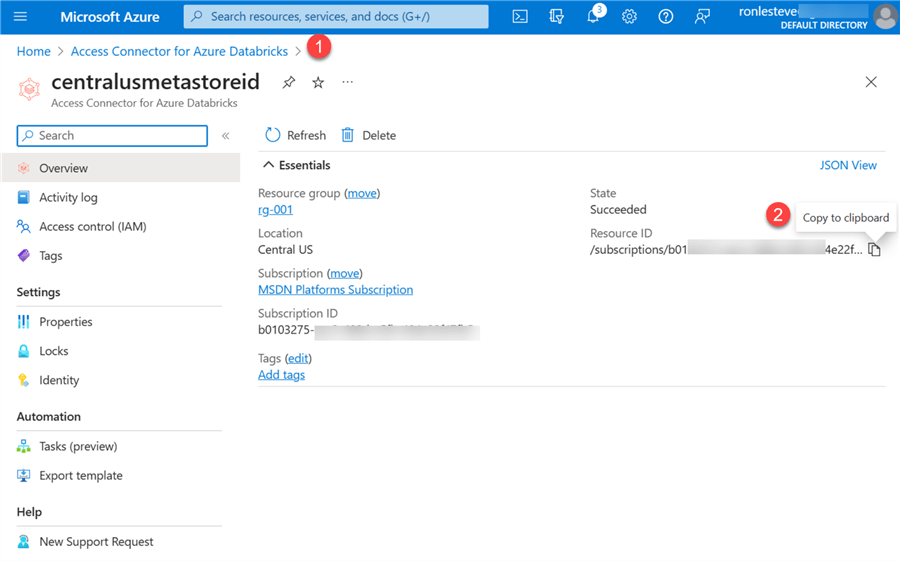The width and height of the screenshot is (900, 561).
Task: Open notifications bell icon
Action: point(593,16)
